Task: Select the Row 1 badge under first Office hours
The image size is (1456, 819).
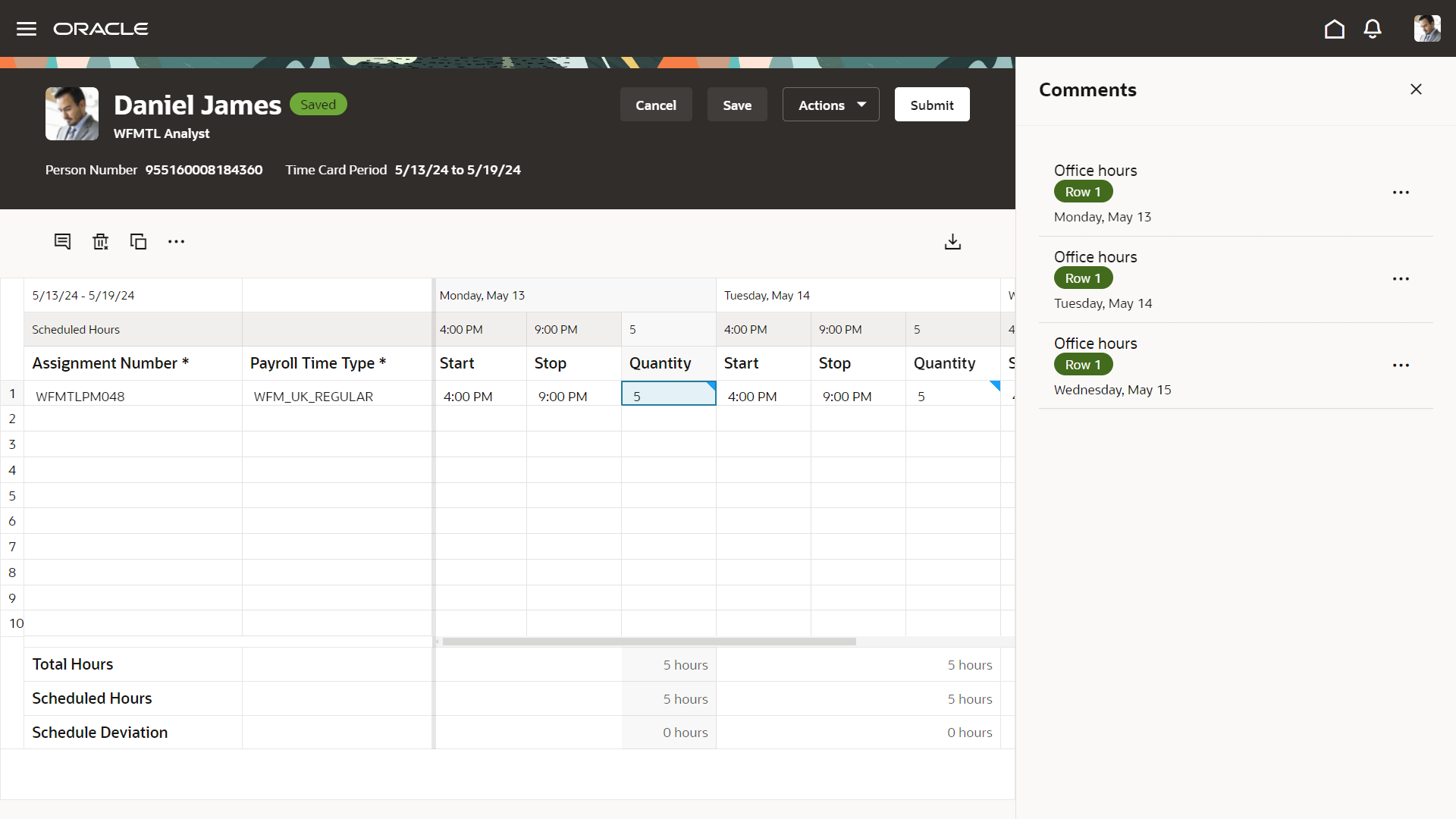Action: click(1083, 191)
